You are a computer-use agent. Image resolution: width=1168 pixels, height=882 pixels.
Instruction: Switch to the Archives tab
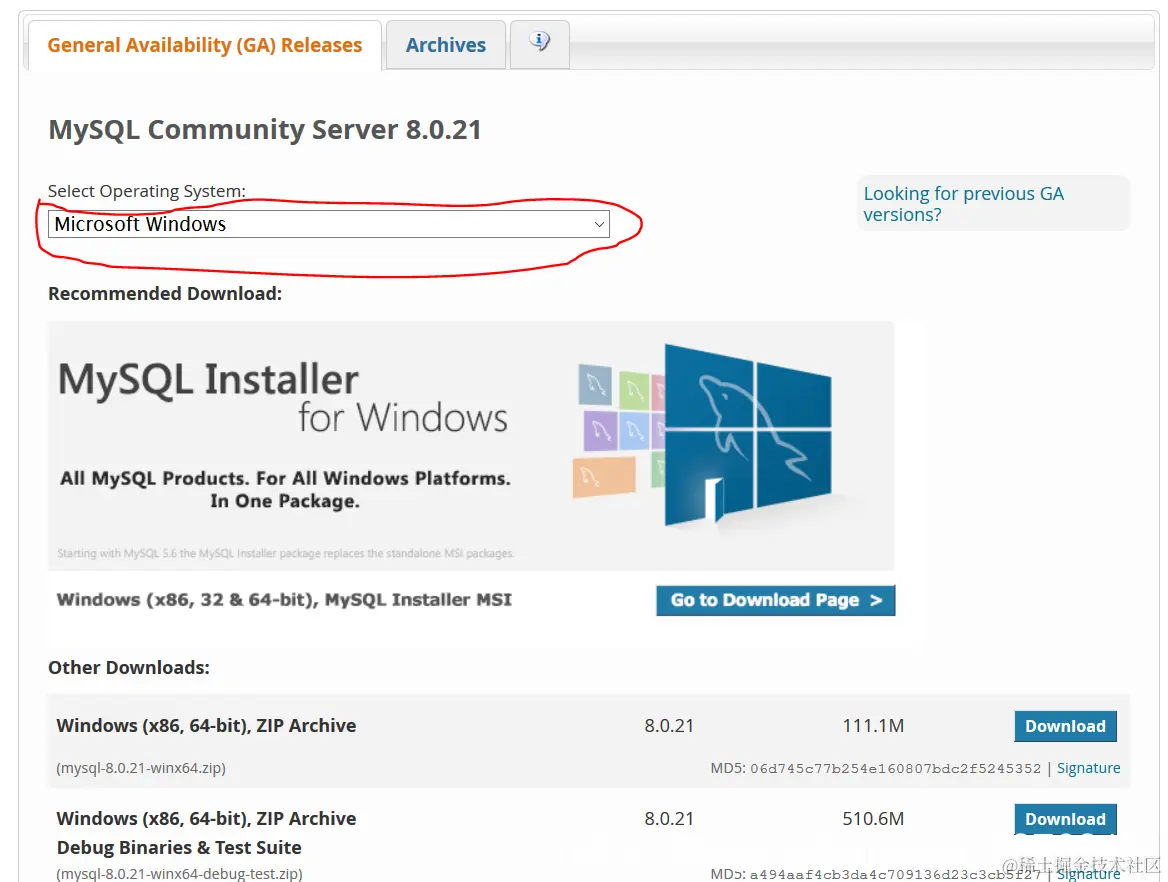coord(445,45)
